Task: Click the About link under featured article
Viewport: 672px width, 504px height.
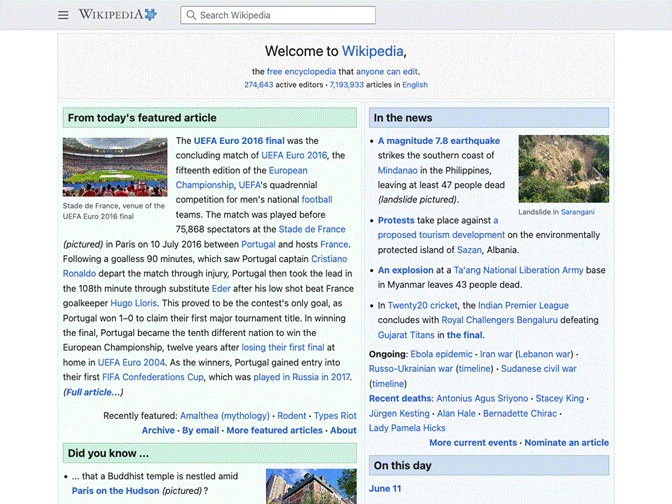Action: 343,430
